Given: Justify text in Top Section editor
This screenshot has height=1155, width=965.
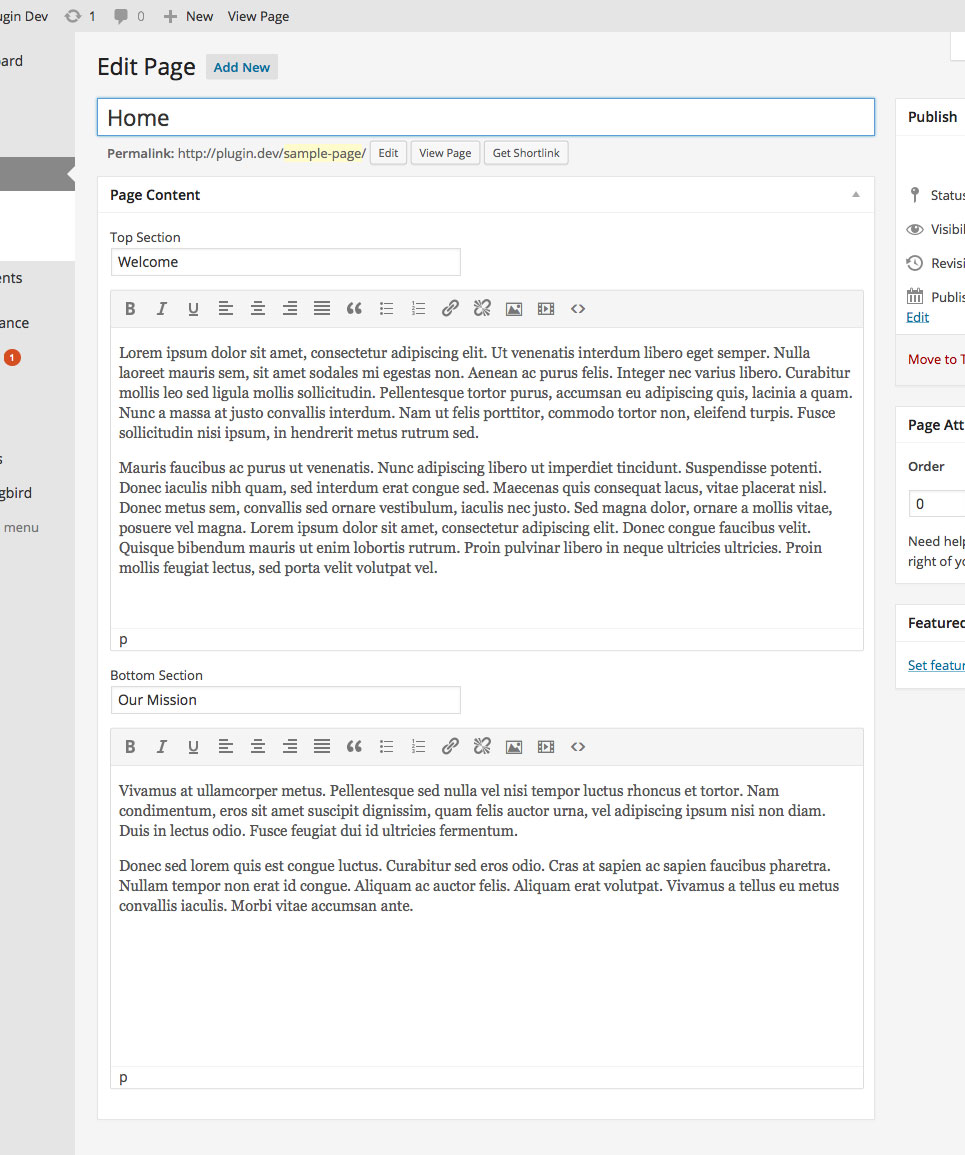Looking at the screenshot, I should [322, 309].
